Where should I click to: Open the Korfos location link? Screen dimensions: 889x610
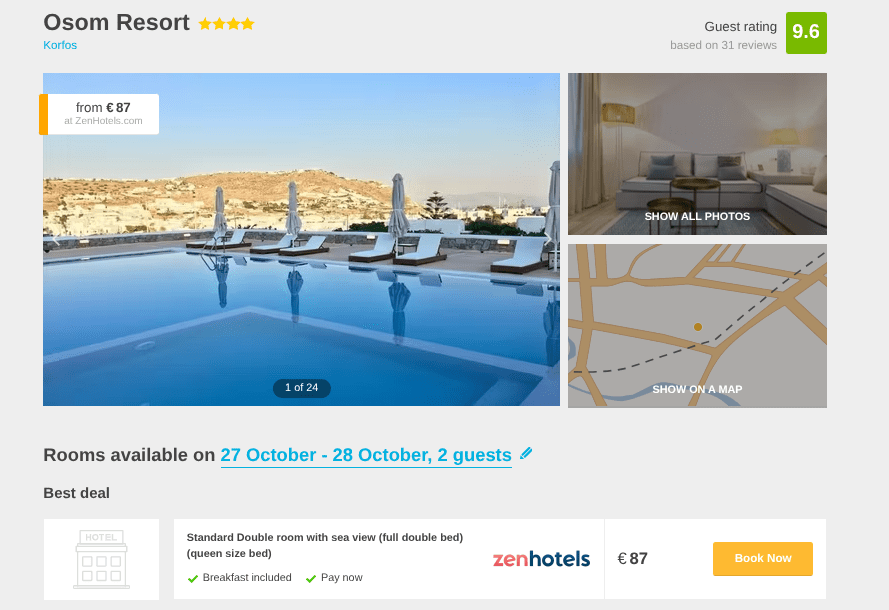60,45
